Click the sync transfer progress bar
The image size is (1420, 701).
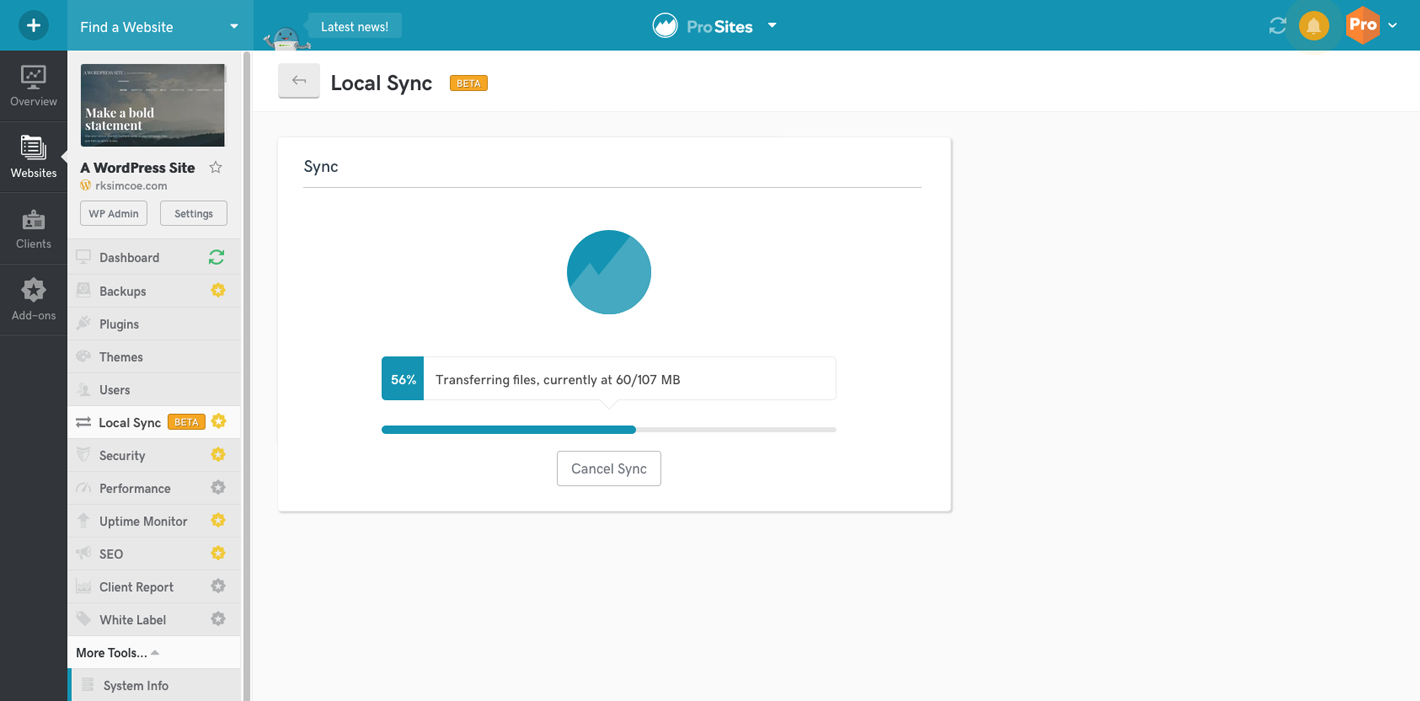[608, 429]
